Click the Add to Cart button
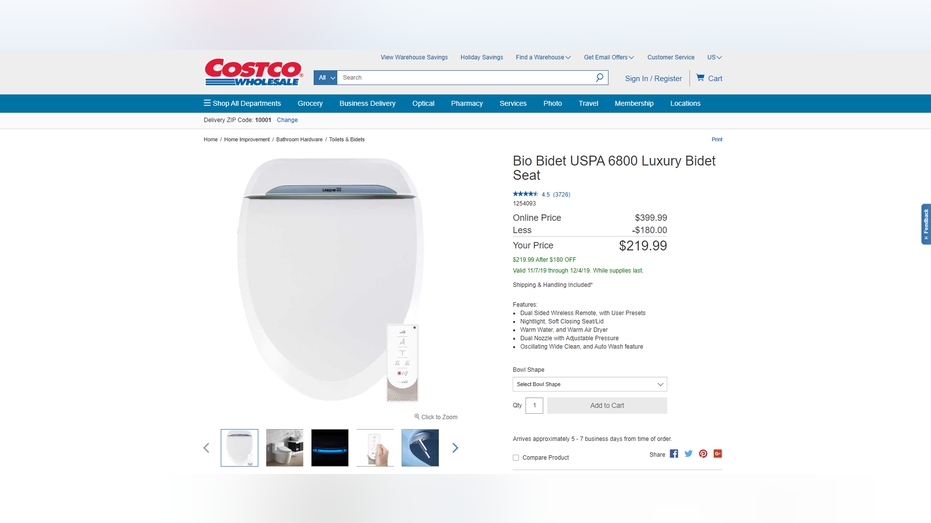This screenshot has width=931, height=523. (x=607, y=405)
